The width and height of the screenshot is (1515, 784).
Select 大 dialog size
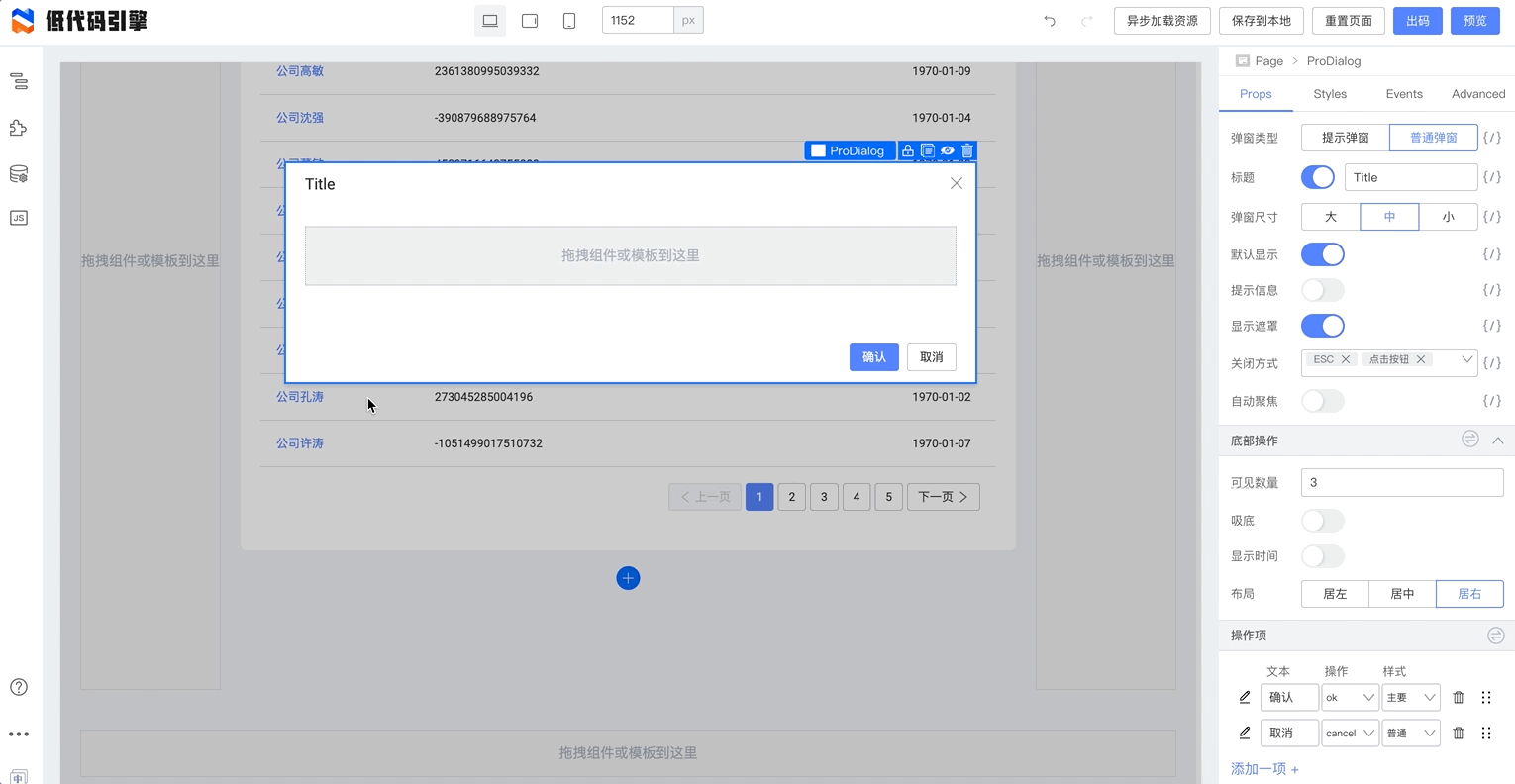(x=1331, y=217)
